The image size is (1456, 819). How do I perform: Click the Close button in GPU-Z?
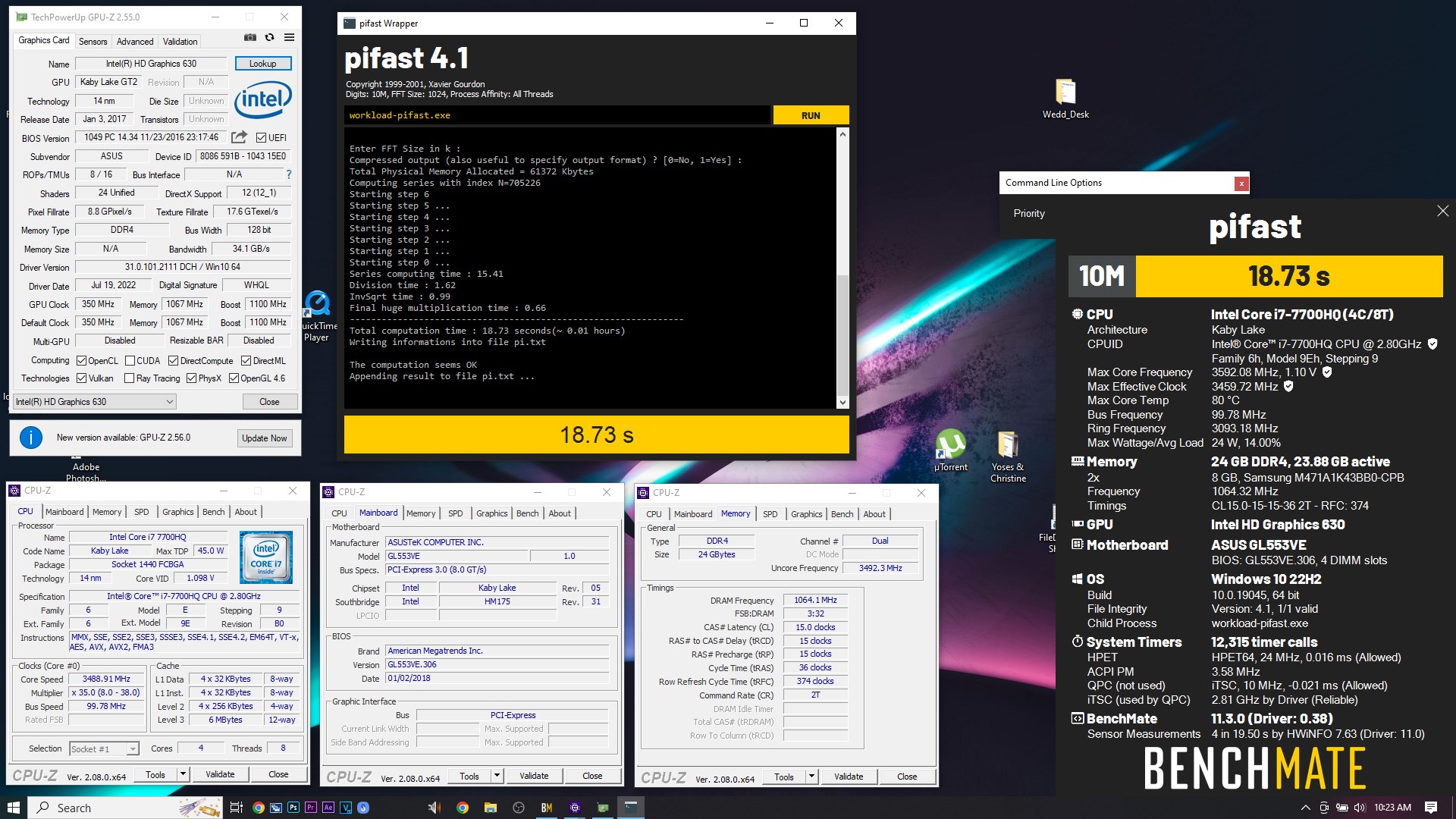[x=269, y=402]
